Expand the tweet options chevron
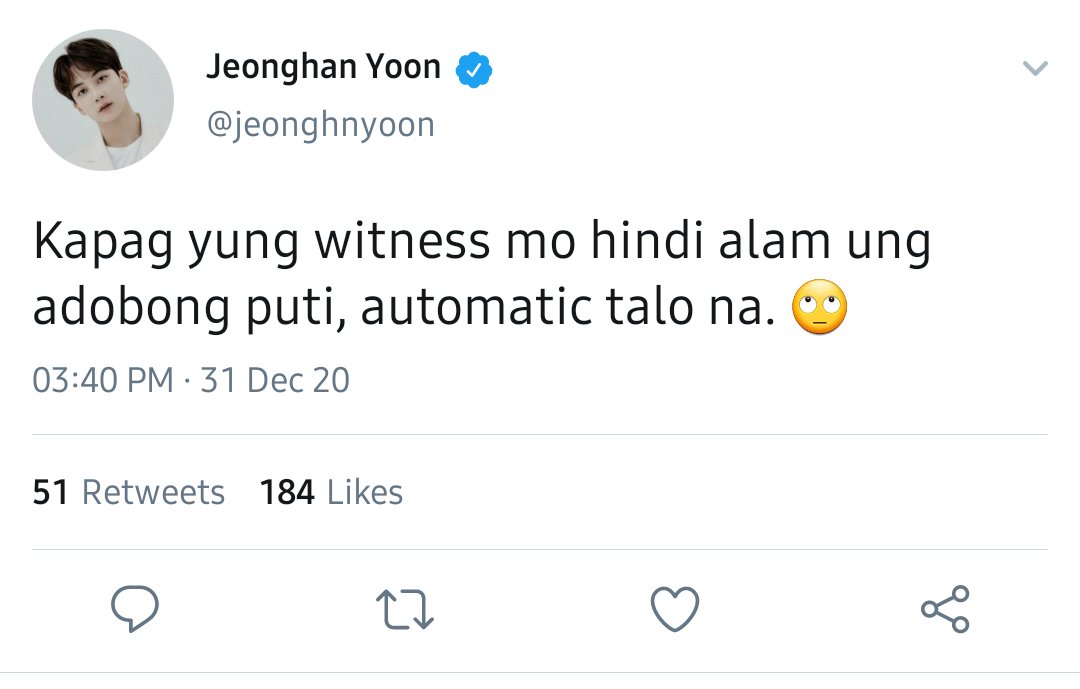This screenshot has height=689, width=1080. 1035,68
